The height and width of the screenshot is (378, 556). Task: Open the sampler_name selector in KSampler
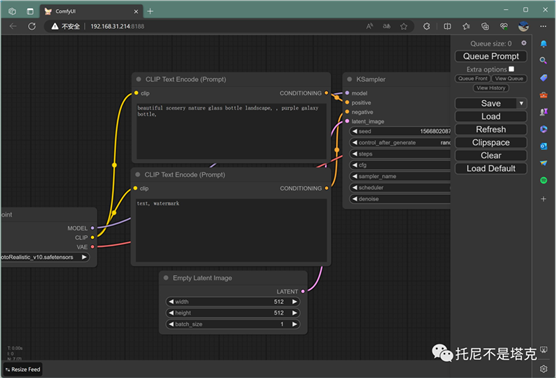click(x=400, y=176)
